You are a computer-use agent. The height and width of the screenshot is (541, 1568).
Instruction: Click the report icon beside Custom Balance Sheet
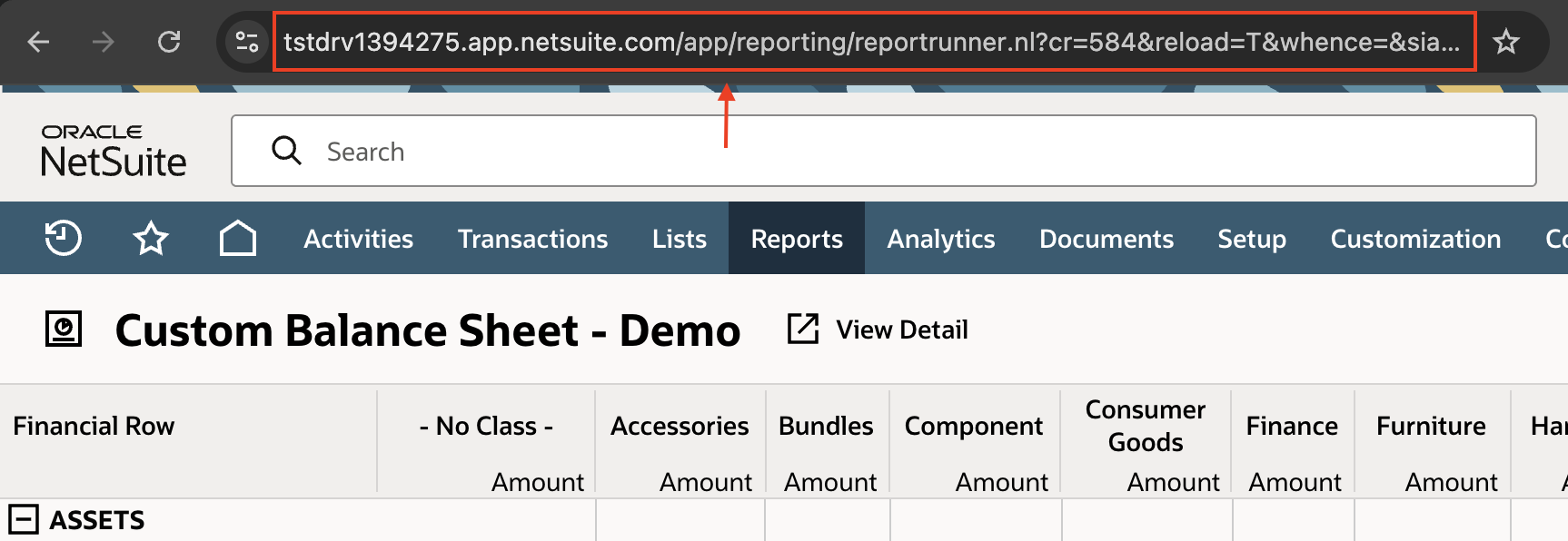[x=64, y=330]
